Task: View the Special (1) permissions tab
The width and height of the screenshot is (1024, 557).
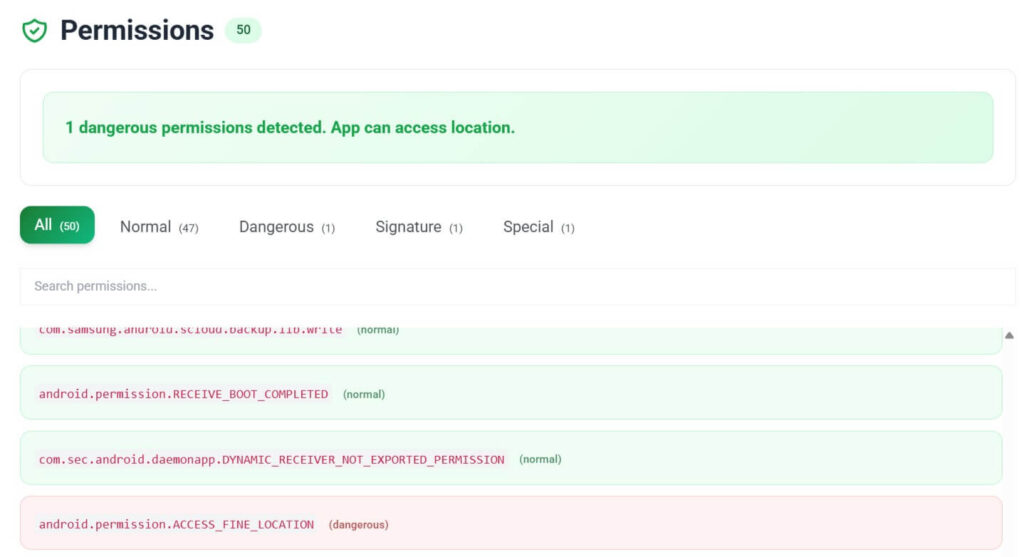Action: tap(539, 227)
